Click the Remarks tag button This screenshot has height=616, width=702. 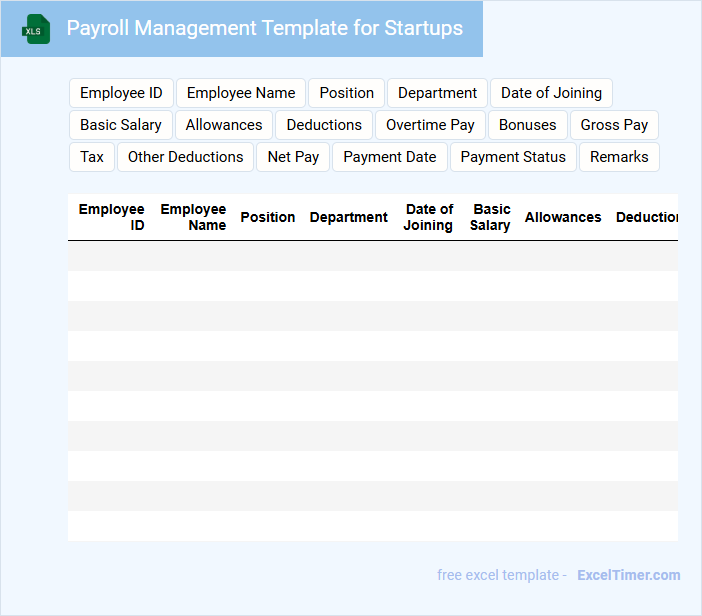619,157
